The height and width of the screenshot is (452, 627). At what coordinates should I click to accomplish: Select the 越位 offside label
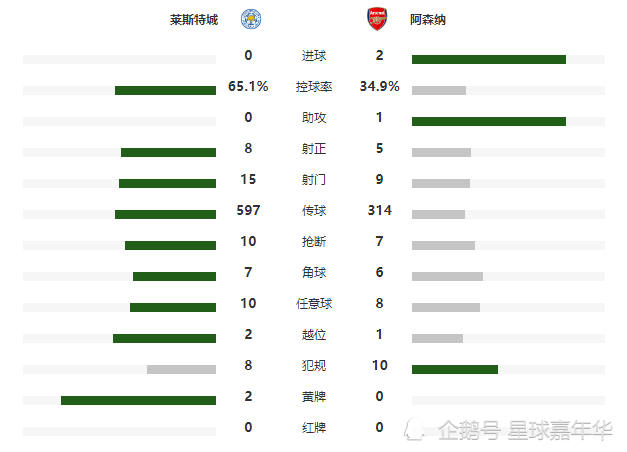coord(314,334)
